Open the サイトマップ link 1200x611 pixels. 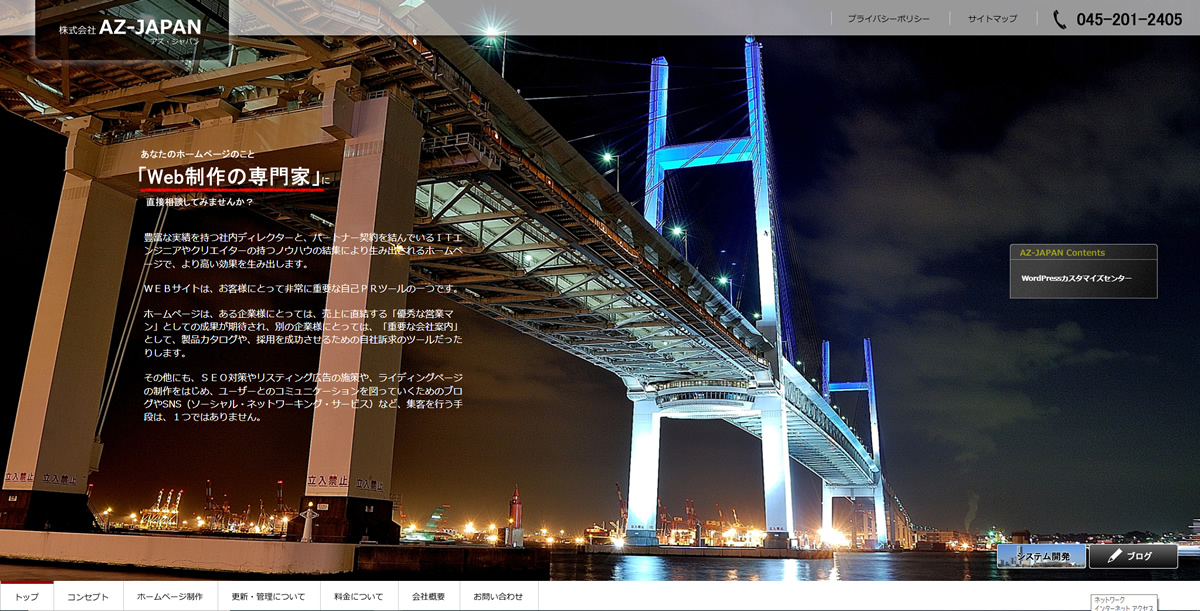coord(992,19)
